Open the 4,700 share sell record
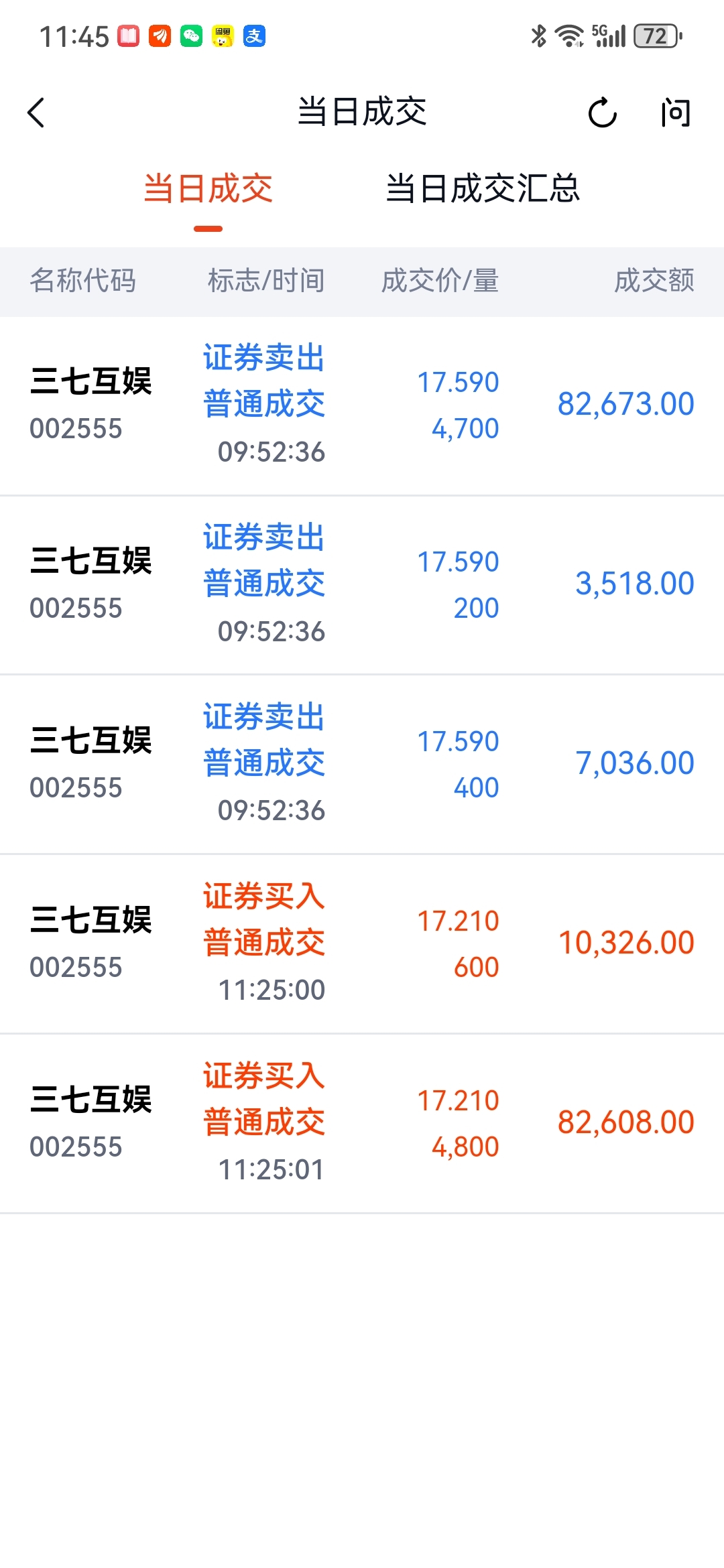This screenshot has width=724, height=1568. [362, 406]
